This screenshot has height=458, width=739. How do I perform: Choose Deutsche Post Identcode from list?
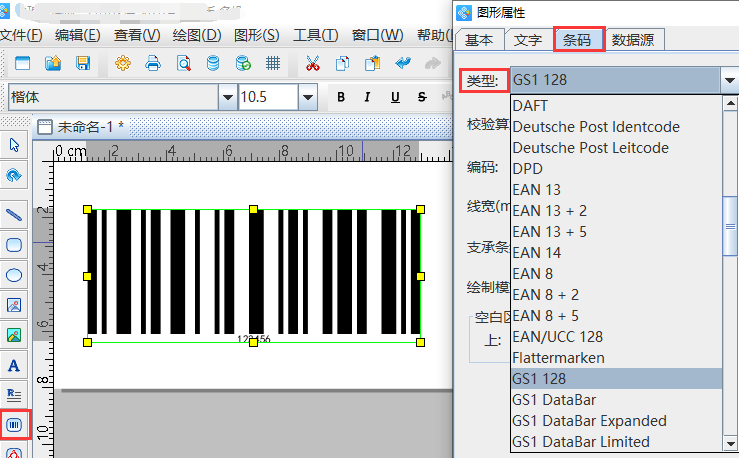616,127
